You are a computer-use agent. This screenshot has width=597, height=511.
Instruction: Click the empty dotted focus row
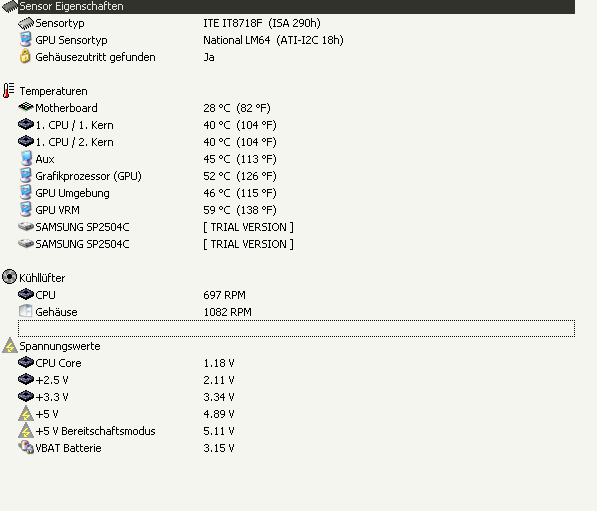[x=297, y=328]
